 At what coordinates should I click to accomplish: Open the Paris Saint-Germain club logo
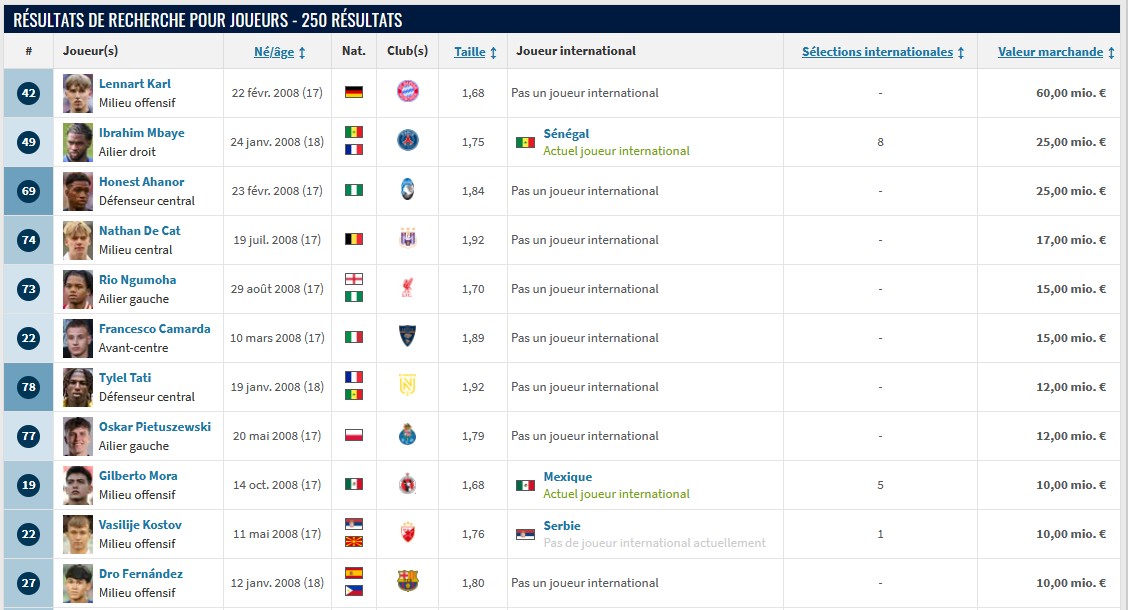point(407,141)
